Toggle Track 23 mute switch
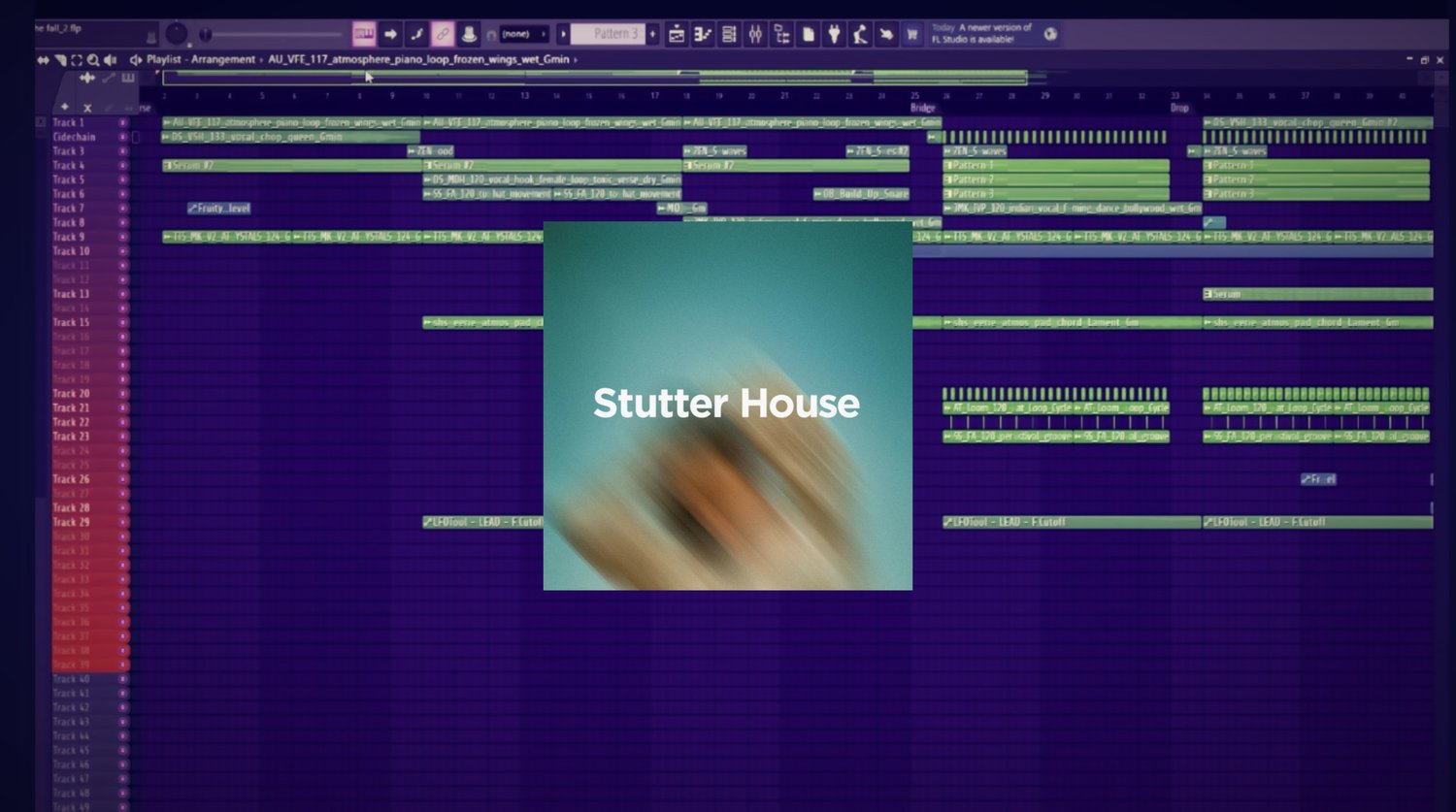Viewport: 1456px width, 812px height. (x=123, y=437)
